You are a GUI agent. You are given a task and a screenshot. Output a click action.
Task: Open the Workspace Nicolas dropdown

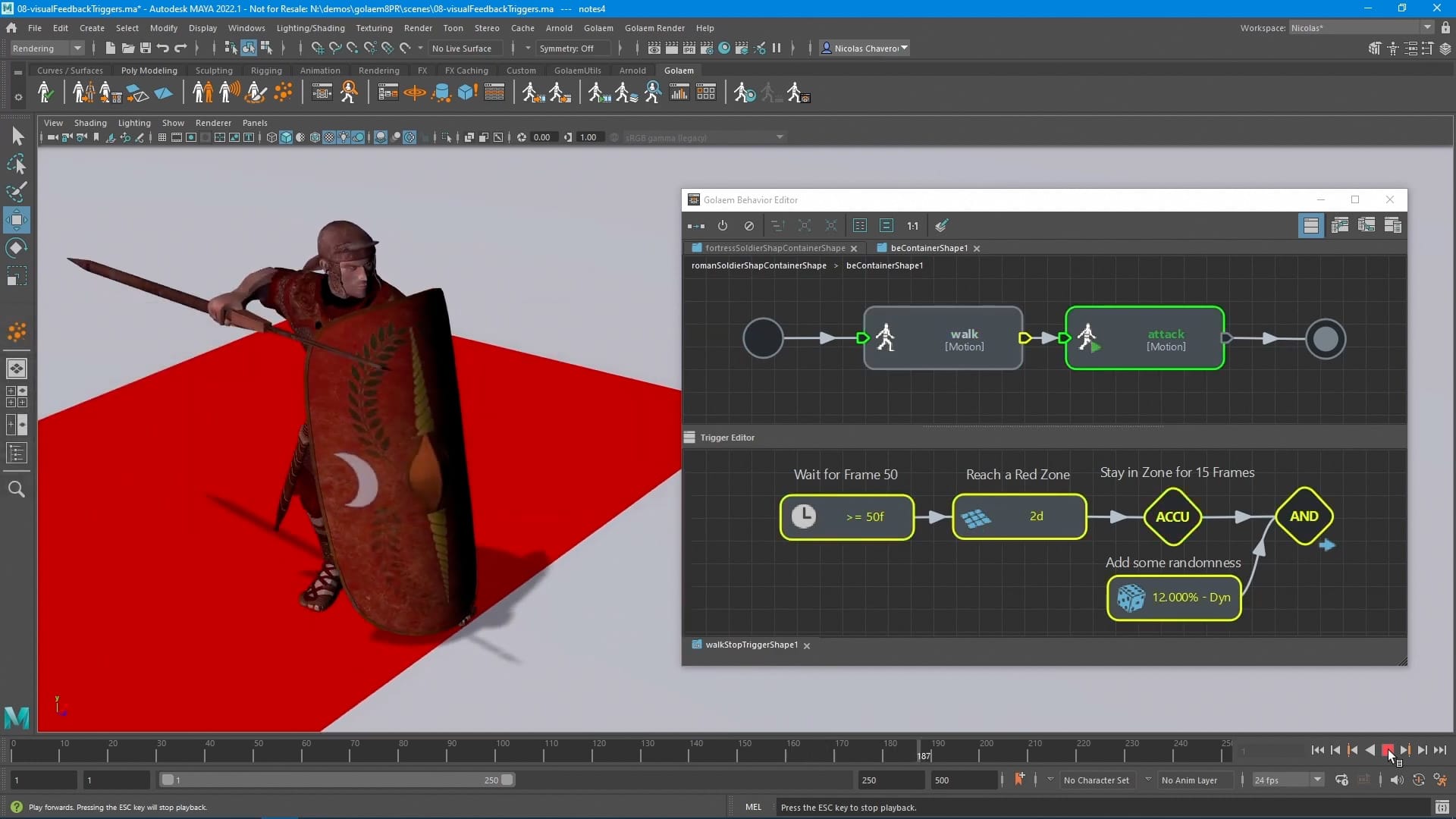[x=1361, y=27]
